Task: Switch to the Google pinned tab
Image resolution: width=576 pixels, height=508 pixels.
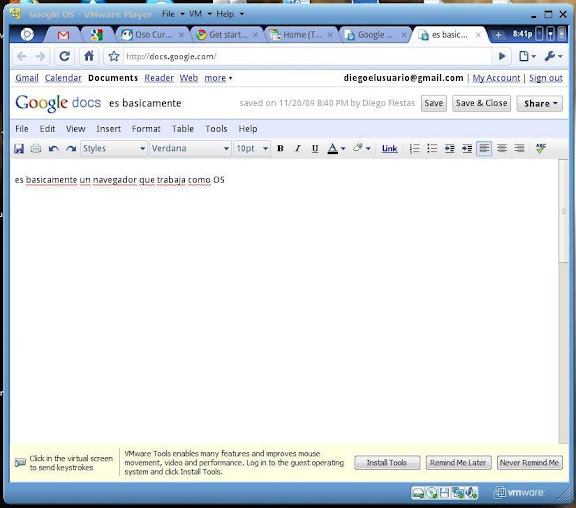Action: point(97,35)
